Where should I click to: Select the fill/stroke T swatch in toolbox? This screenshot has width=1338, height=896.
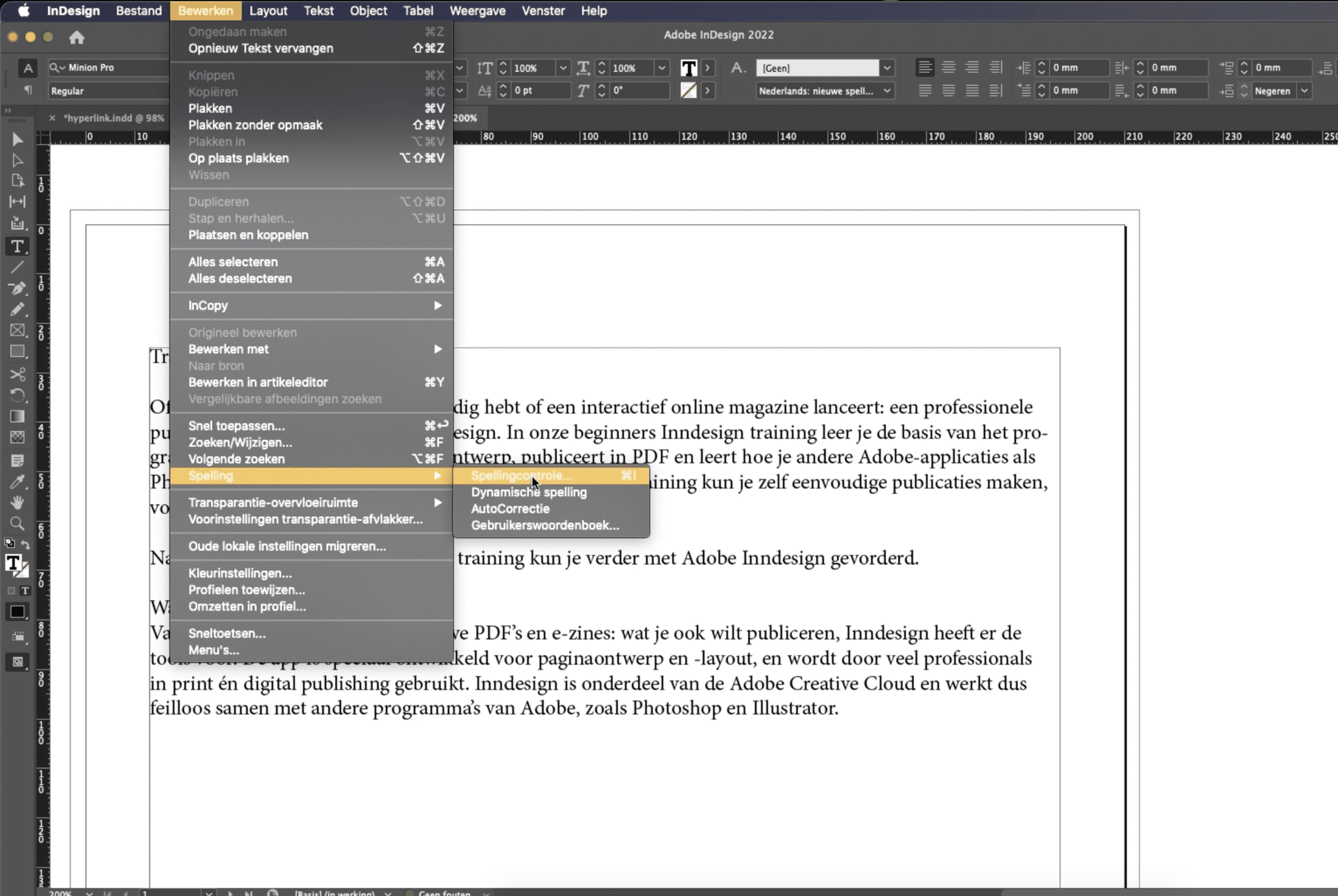(x=13, y=563)
